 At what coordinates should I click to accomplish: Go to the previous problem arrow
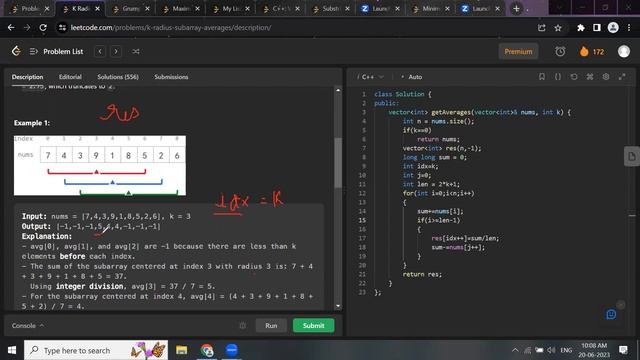pos(100,51)
